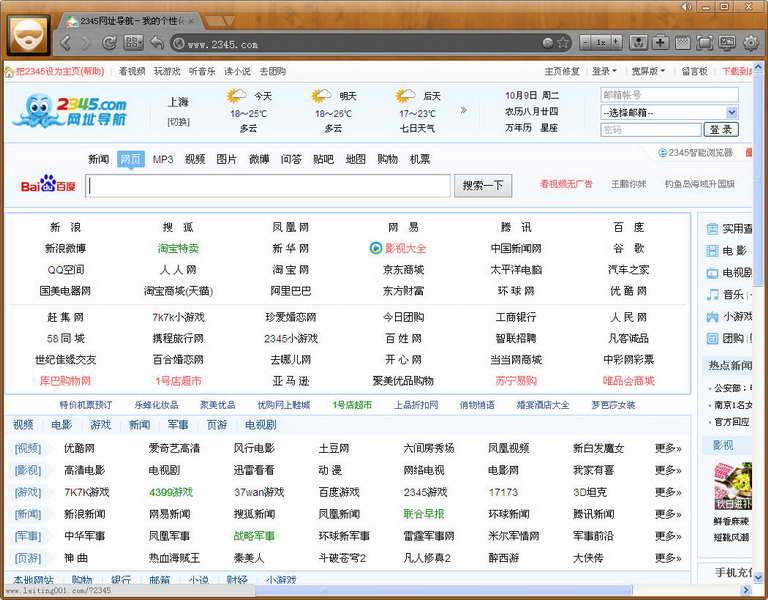Open the 影视大全 link with play icon
Viewport: 768px width, 600px height.
[x=398, y=248]
